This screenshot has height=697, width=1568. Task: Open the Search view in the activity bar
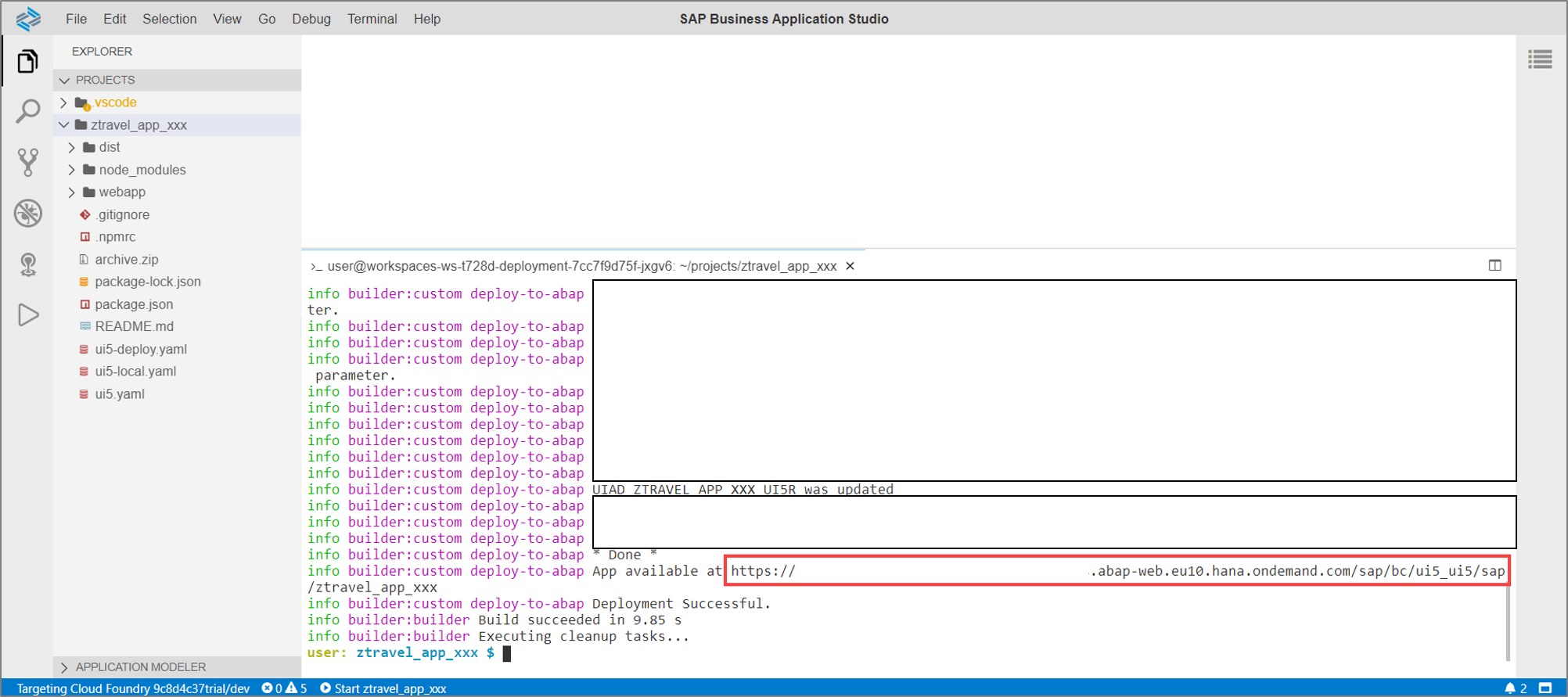click(x=27, y=112)
